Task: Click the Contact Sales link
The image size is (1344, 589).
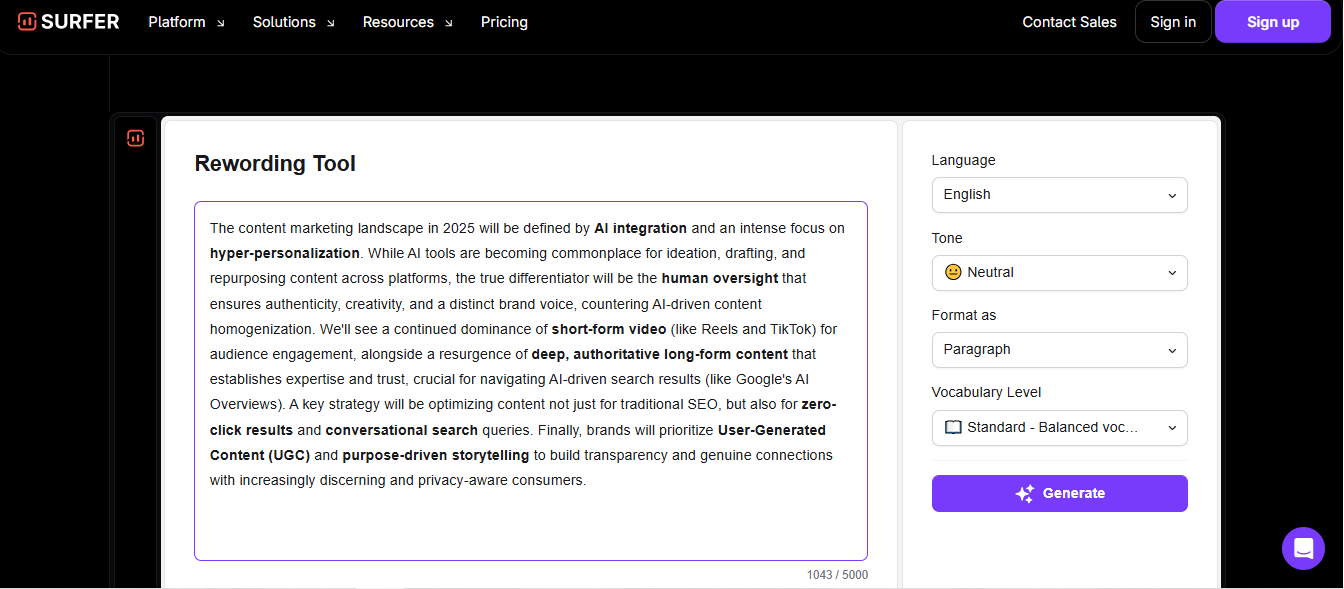Action: pyautogui.click(x=1069, y=22)
